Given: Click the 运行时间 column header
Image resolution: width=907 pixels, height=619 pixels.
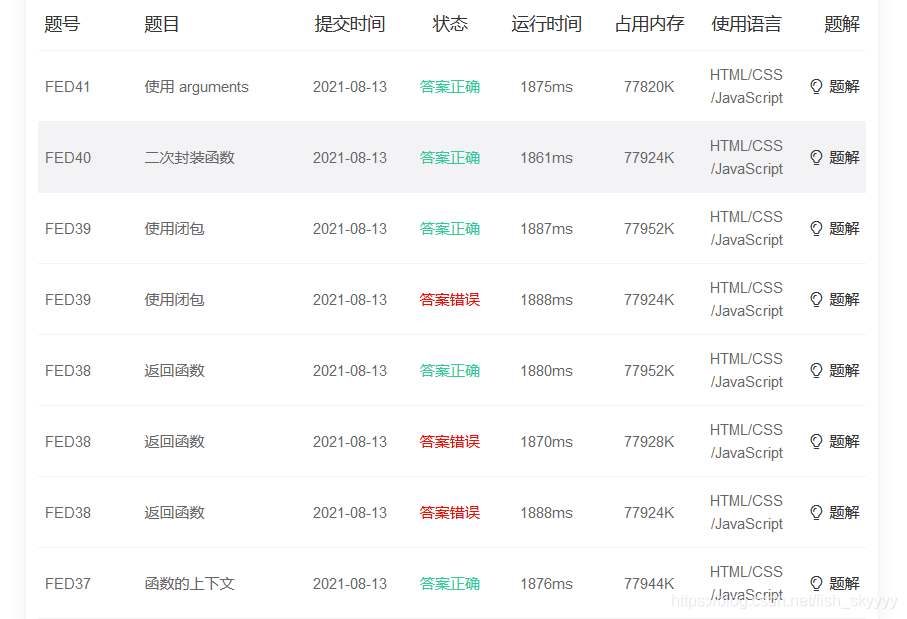Looking at the screenshot, I should pyautogui.click(x=546, y=24).
